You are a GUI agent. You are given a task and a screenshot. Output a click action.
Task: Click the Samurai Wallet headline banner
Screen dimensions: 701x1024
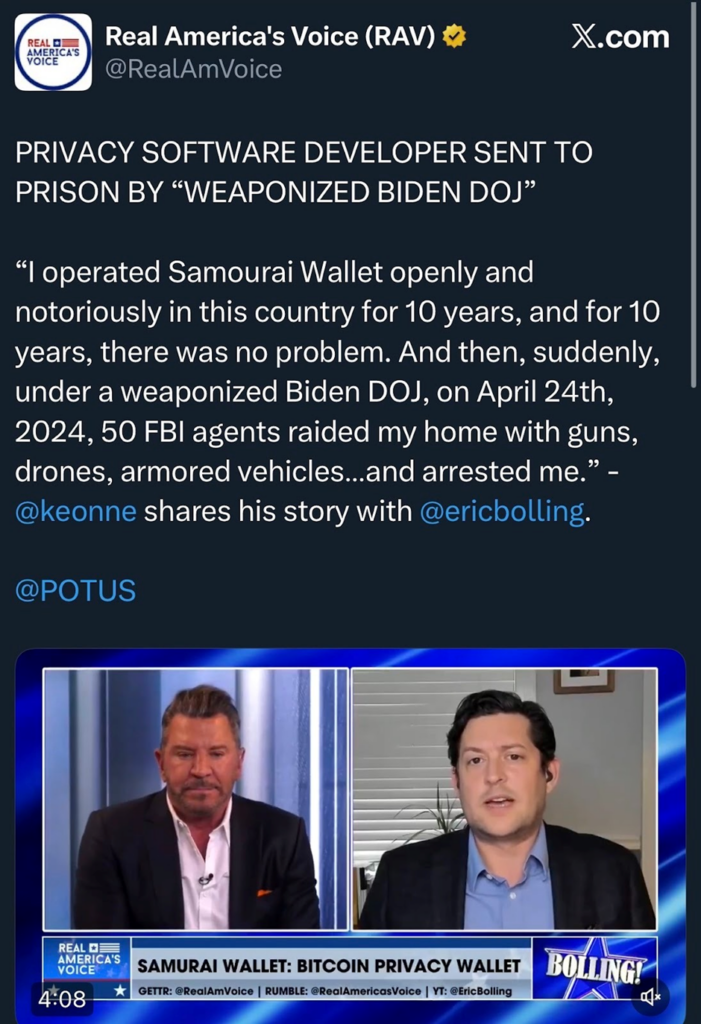tap(329, 965)
